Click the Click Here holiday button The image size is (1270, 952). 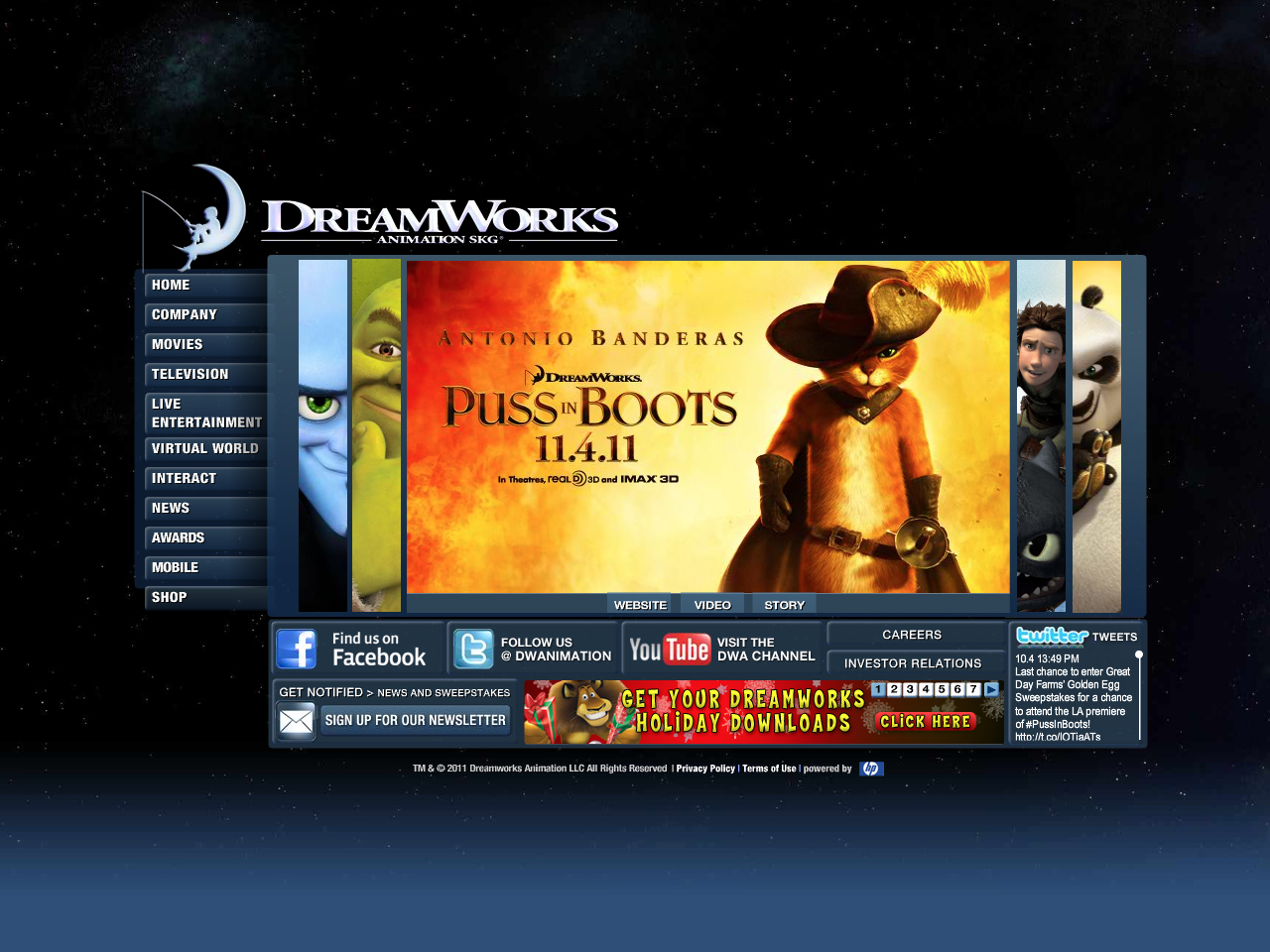(925, 722)
